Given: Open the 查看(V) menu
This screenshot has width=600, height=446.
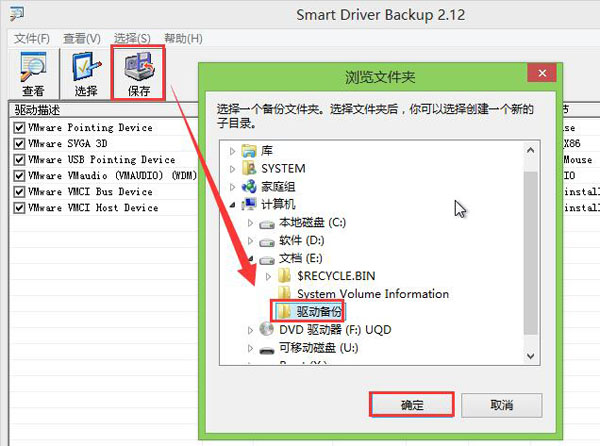Looking at the screenshot, I should pos(82,38).
